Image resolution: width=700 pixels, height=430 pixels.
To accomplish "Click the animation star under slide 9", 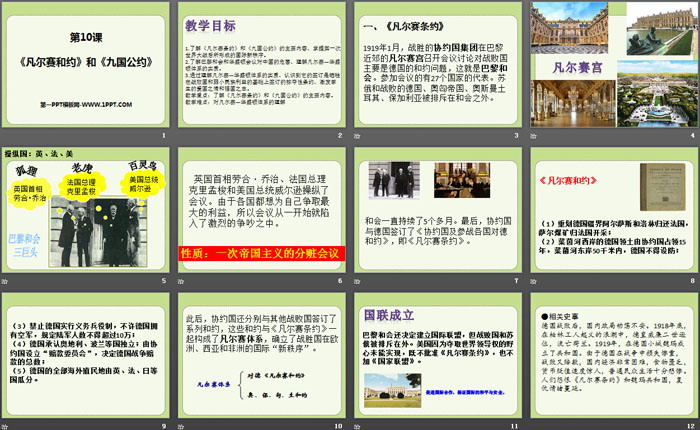I will [5, 426].
